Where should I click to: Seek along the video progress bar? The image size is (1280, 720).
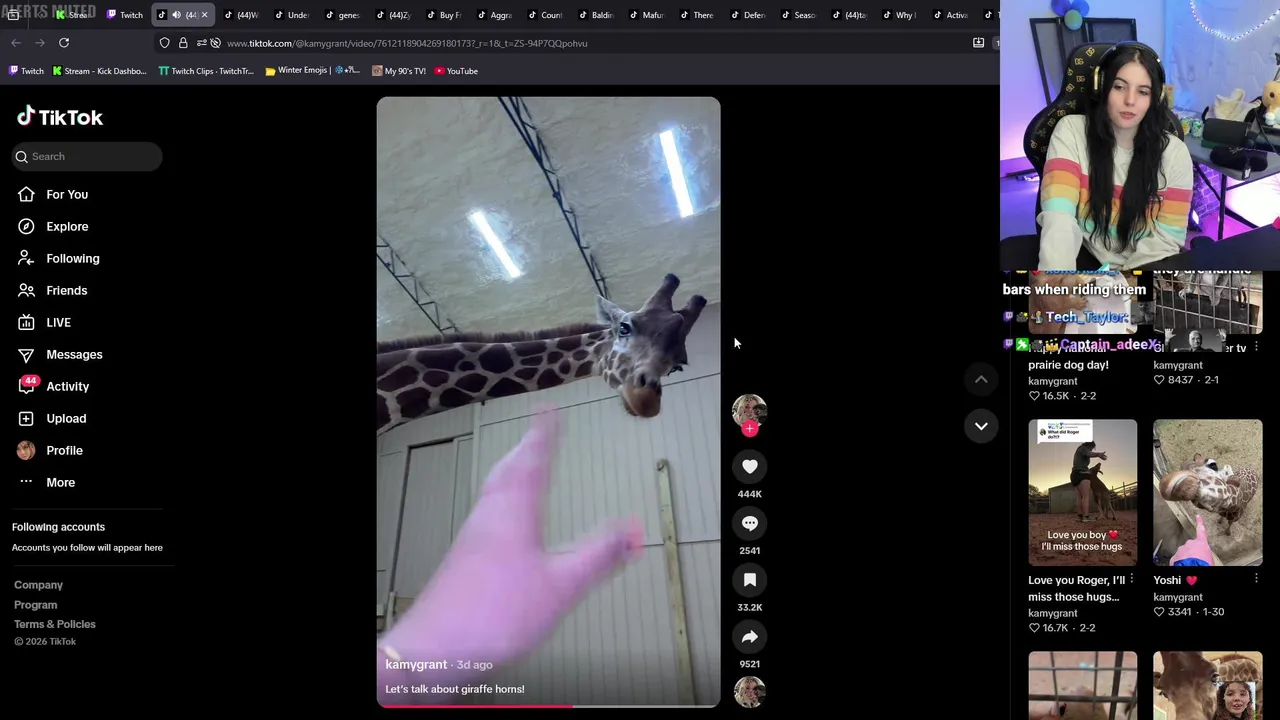[x=548, y=705]
